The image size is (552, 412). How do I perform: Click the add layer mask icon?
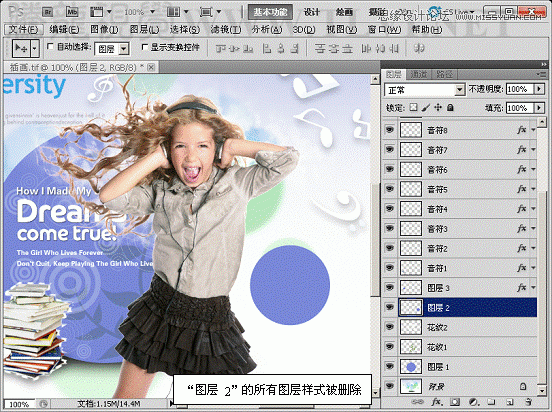pyautogui.click(x=455, y=402)
